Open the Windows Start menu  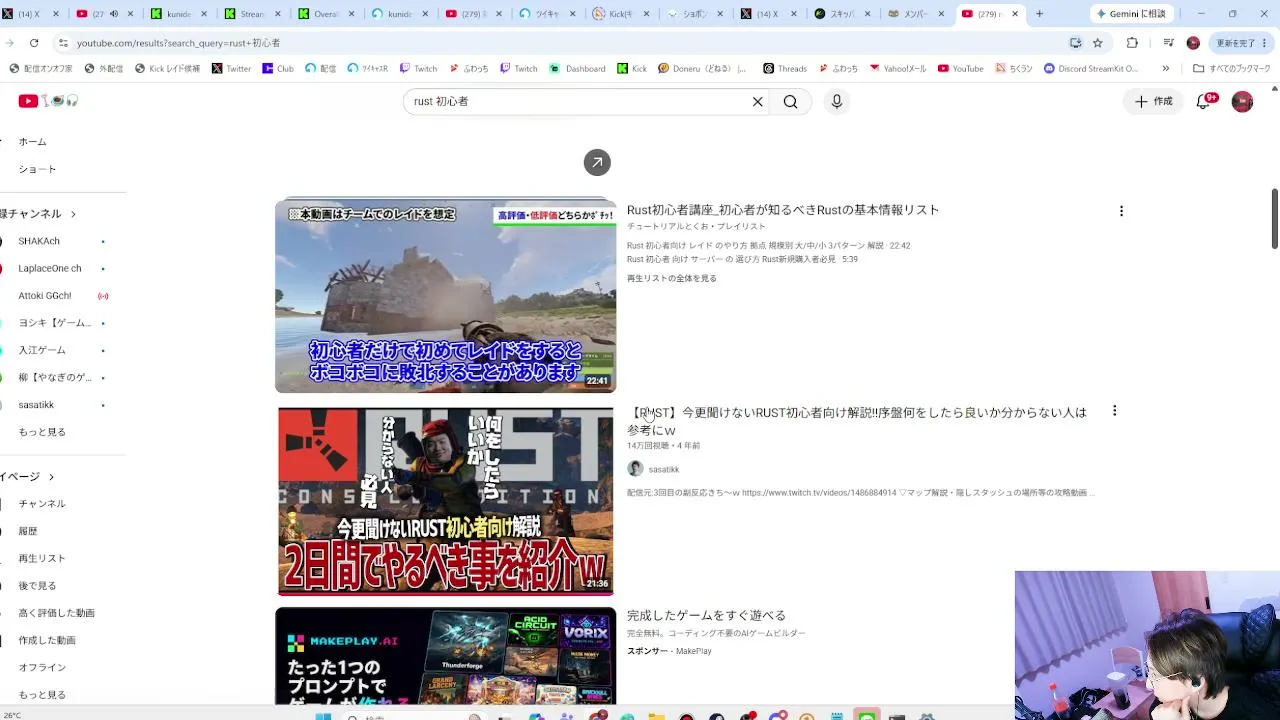pos(323,716)
